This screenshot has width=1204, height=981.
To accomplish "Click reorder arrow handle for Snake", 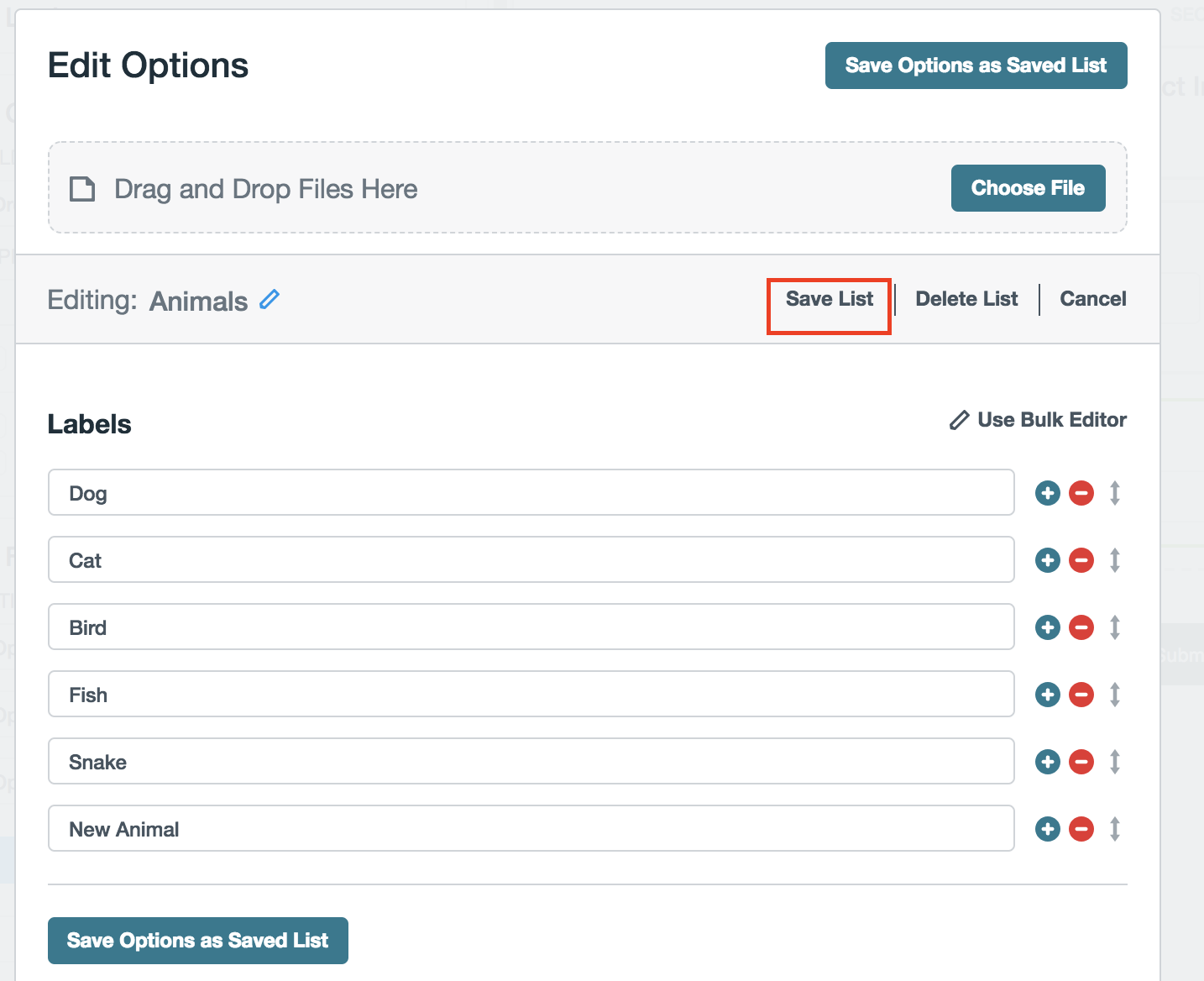I will point(1115,762).
